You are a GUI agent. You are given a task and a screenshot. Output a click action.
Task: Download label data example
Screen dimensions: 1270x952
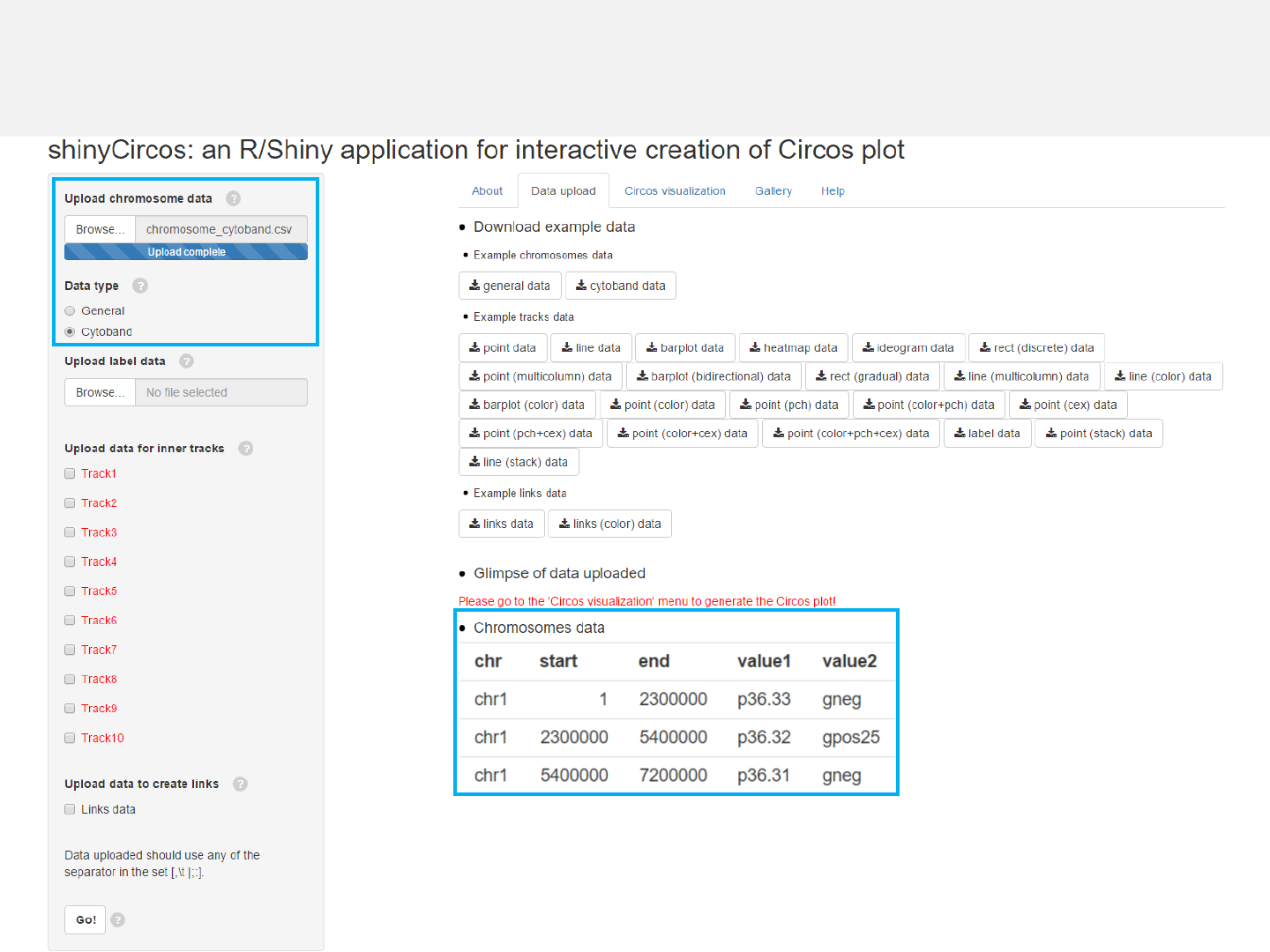[x=988, y=433]
